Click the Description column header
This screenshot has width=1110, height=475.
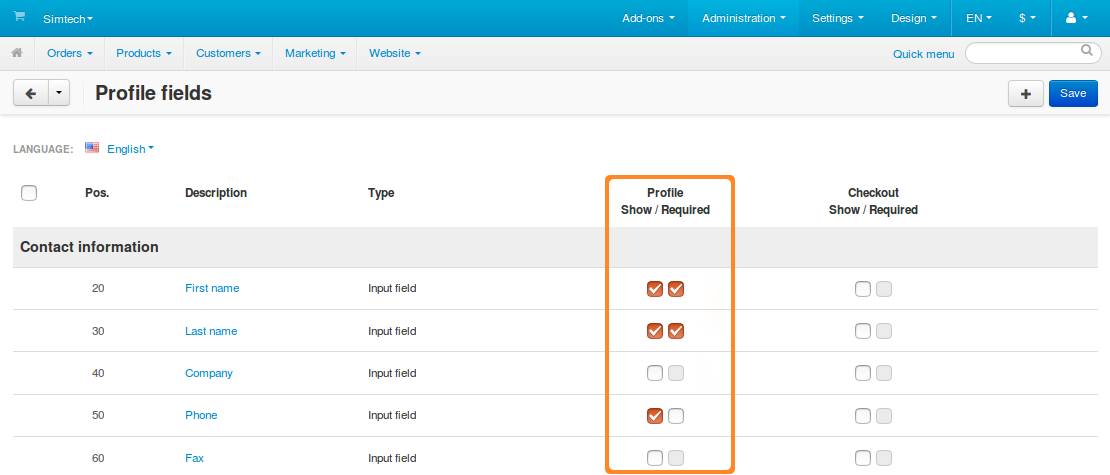point(216,193)
